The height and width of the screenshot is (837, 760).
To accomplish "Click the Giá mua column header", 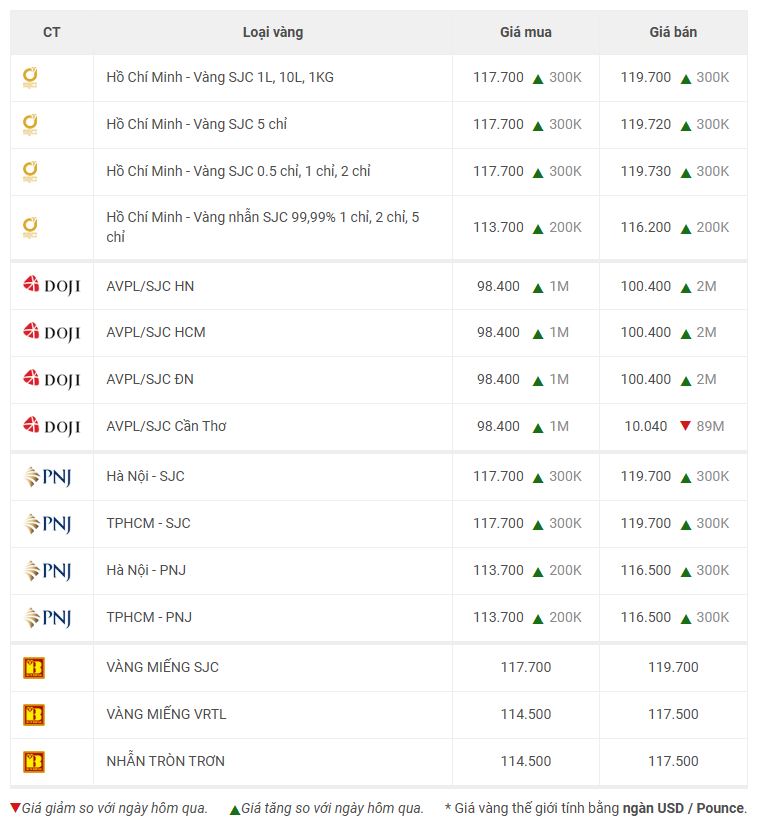I will point(526,32).
